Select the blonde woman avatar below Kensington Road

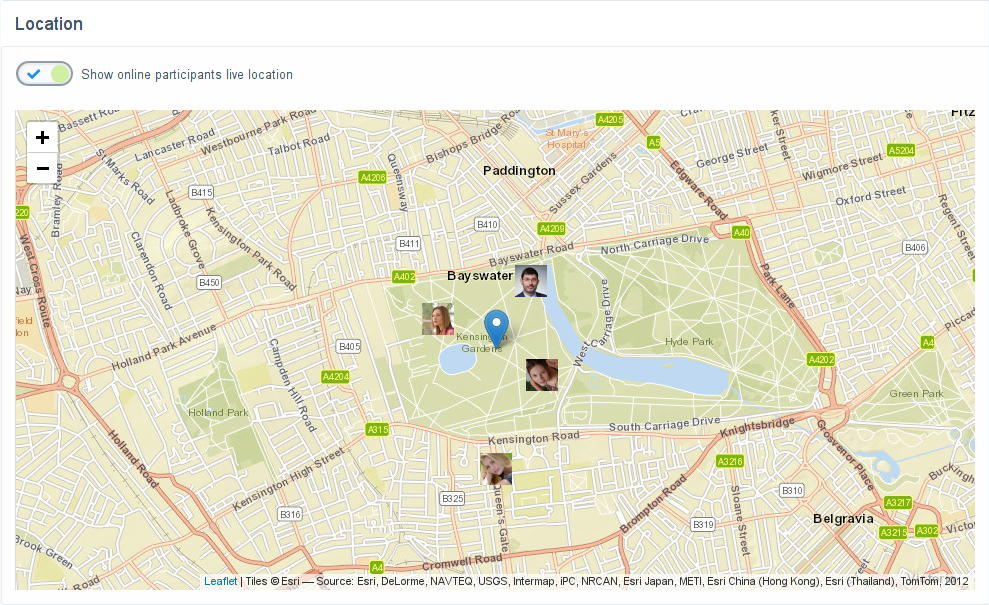[496, 469]
